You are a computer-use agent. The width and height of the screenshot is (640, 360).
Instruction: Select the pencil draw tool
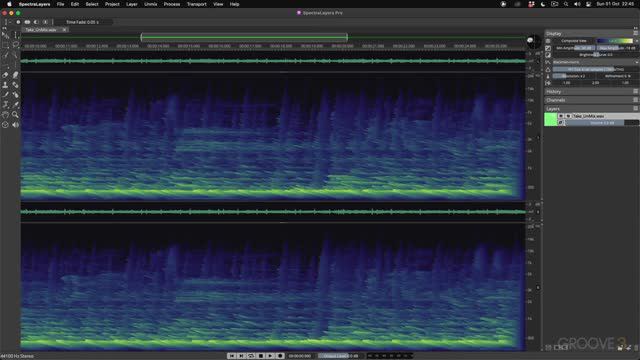point(5,95)
